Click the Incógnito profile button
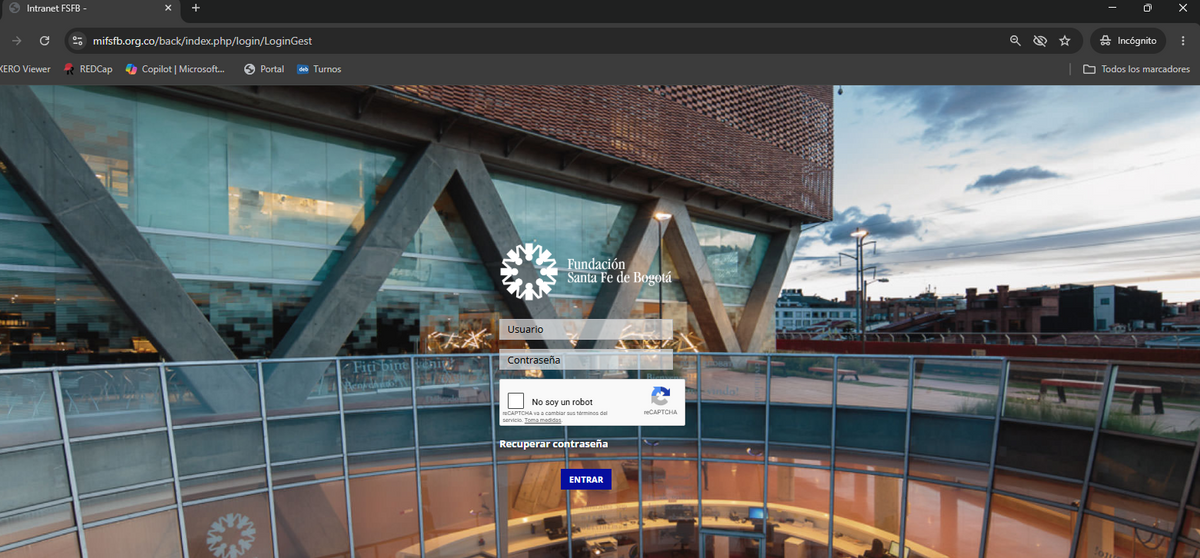This screenshot has height=558, width=1200. click(x=1128, y=41)
